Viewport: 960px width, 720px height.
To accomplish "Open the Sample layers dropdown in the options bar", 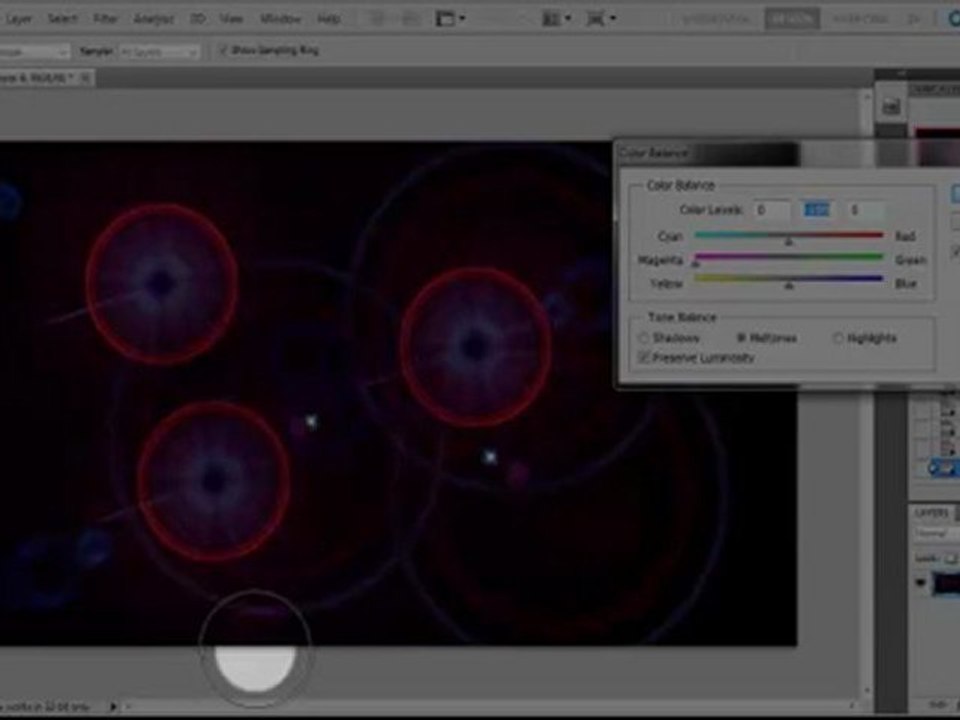I will point(159,52).
